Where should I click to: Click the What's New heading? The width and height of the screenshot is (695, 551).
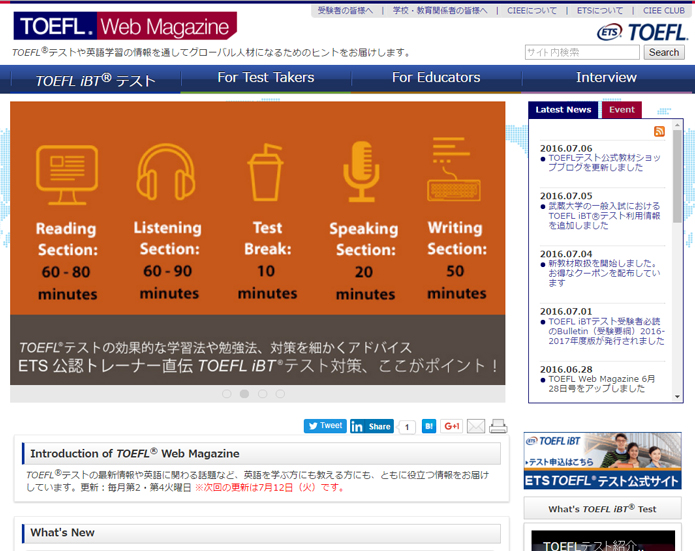[x=62, y=532]
